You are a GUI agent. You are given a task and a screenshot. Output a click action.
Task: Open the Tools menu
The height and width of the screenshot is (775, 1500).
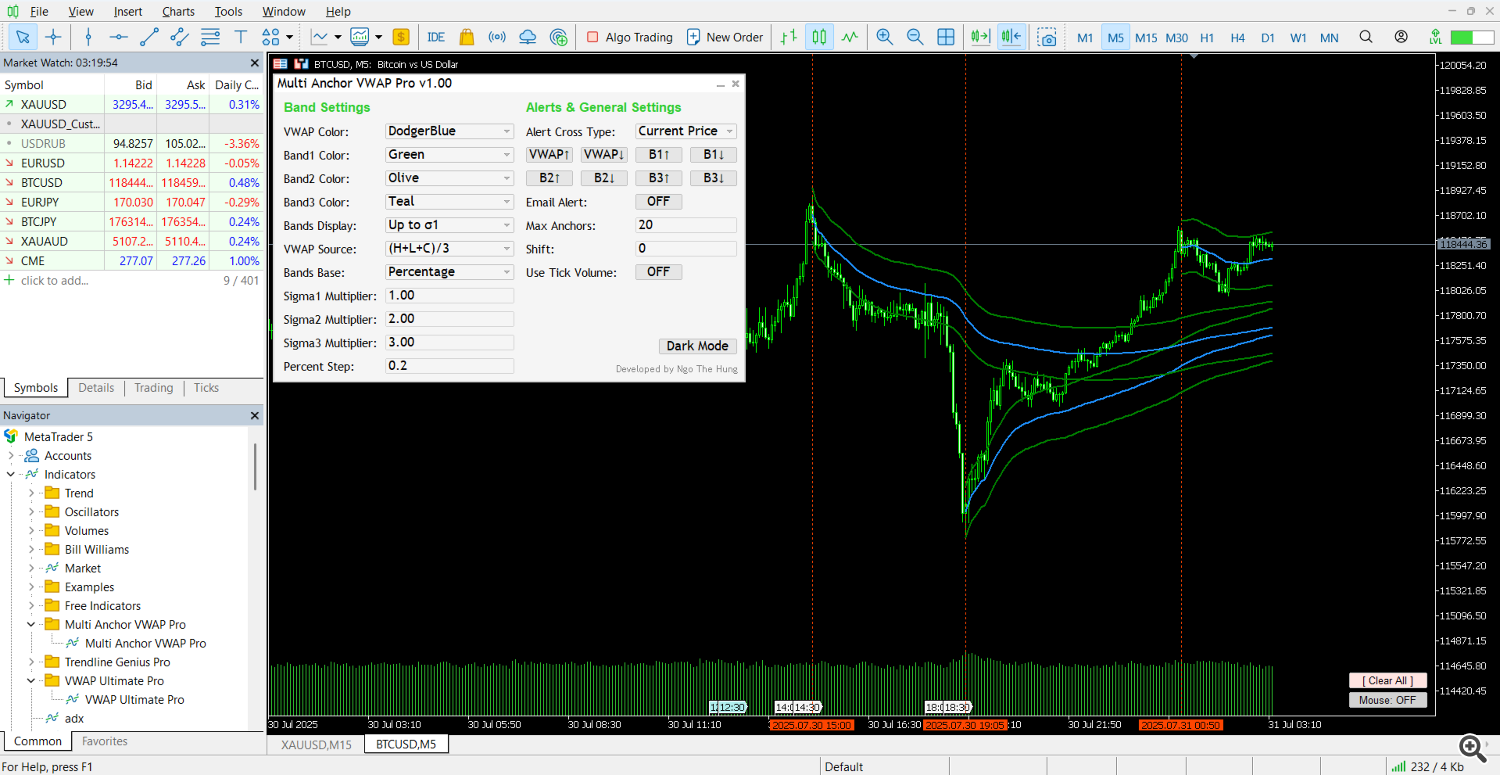click(x=228, y=11)
